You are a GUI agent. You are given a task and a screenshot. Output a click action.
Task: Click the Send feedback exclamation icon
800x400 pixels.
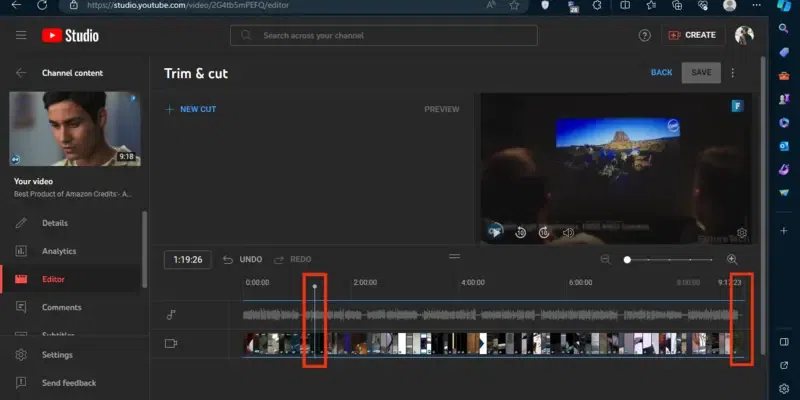point(21,383)
